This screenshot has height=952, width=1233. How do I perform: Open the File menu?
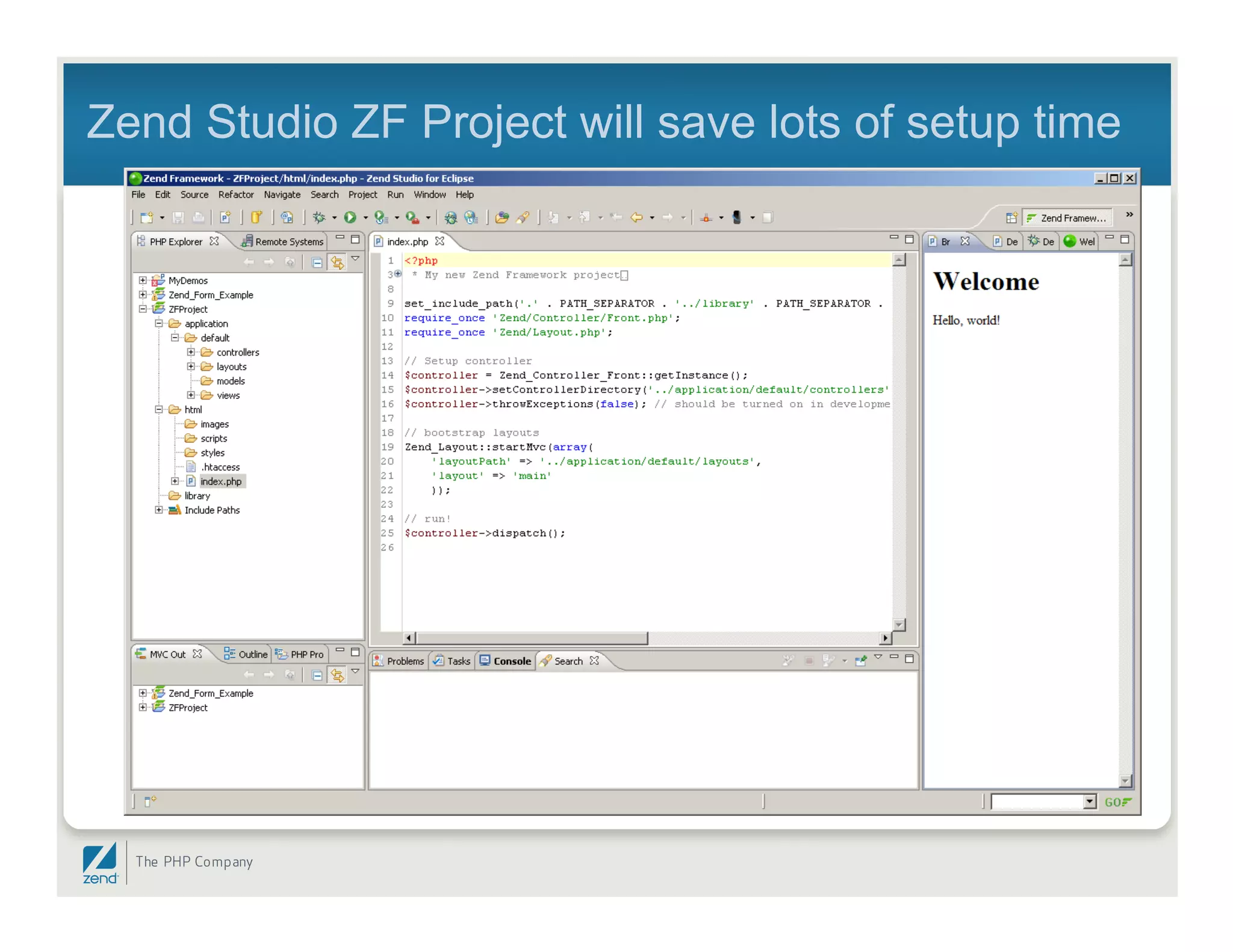pyautogui.click(x=138, y=194)
